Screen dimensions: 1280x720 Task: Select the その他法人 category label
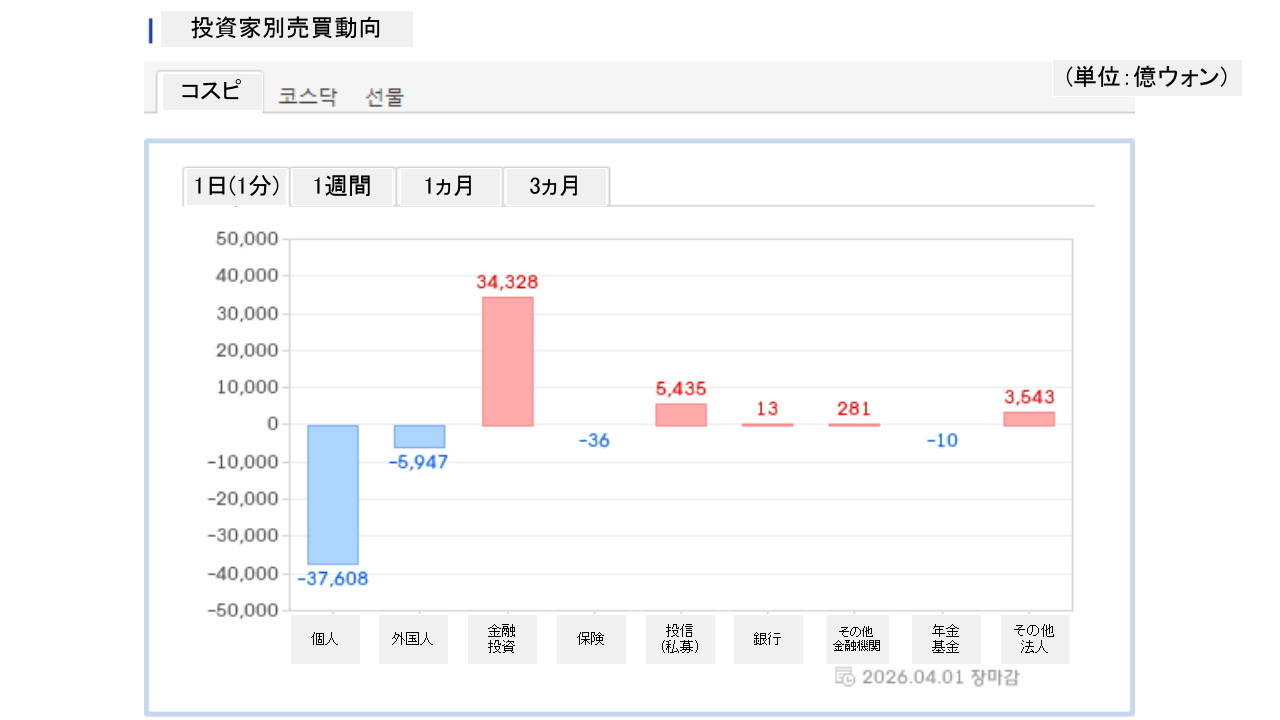point(1035,639)
